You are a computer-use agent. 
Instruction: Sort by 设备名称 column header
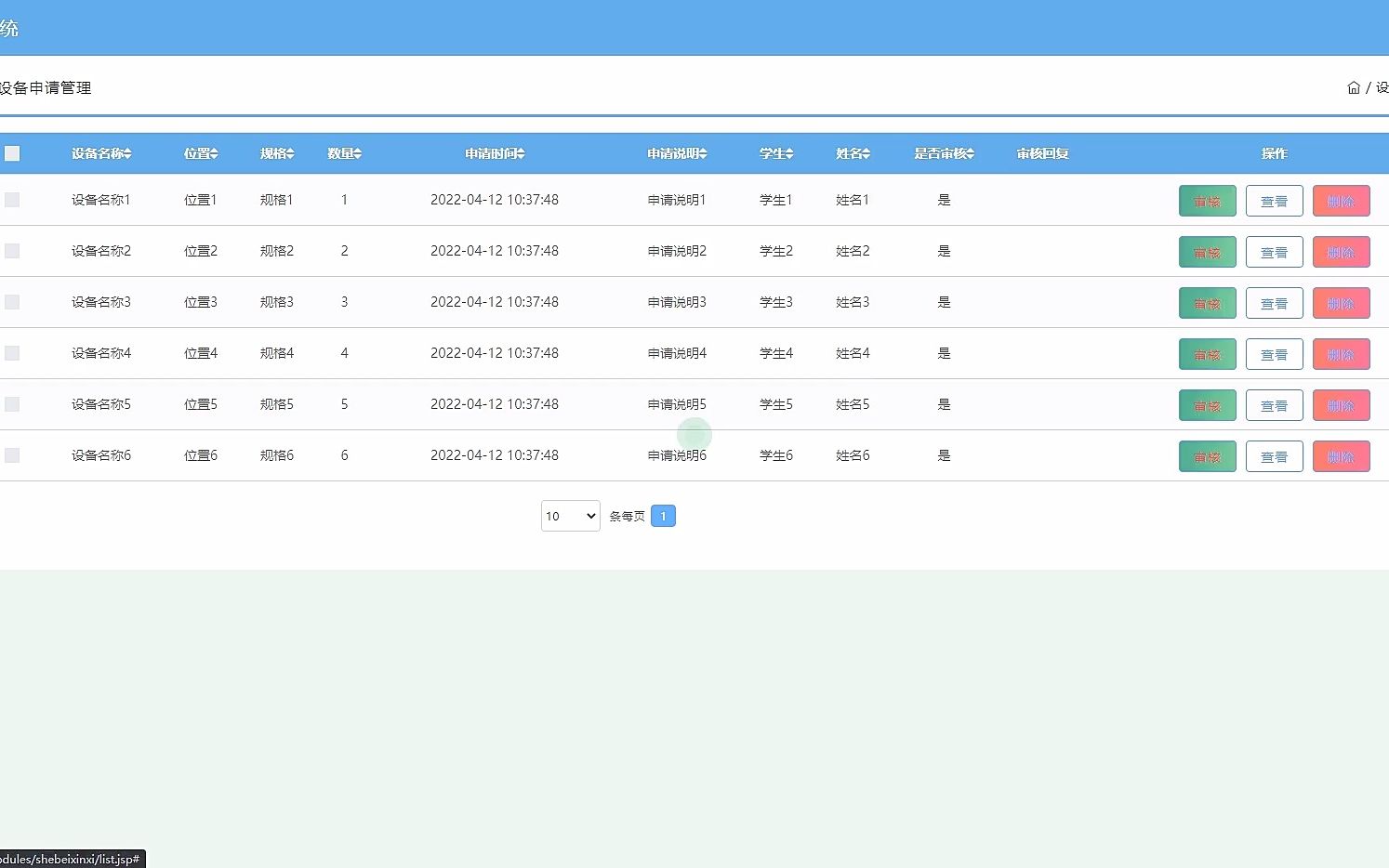click(101, 153)
